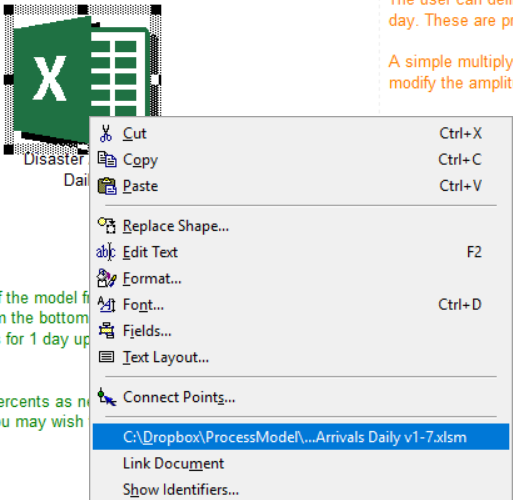
Task: Choose Paste from the context menu
Action: click(301, 186)
